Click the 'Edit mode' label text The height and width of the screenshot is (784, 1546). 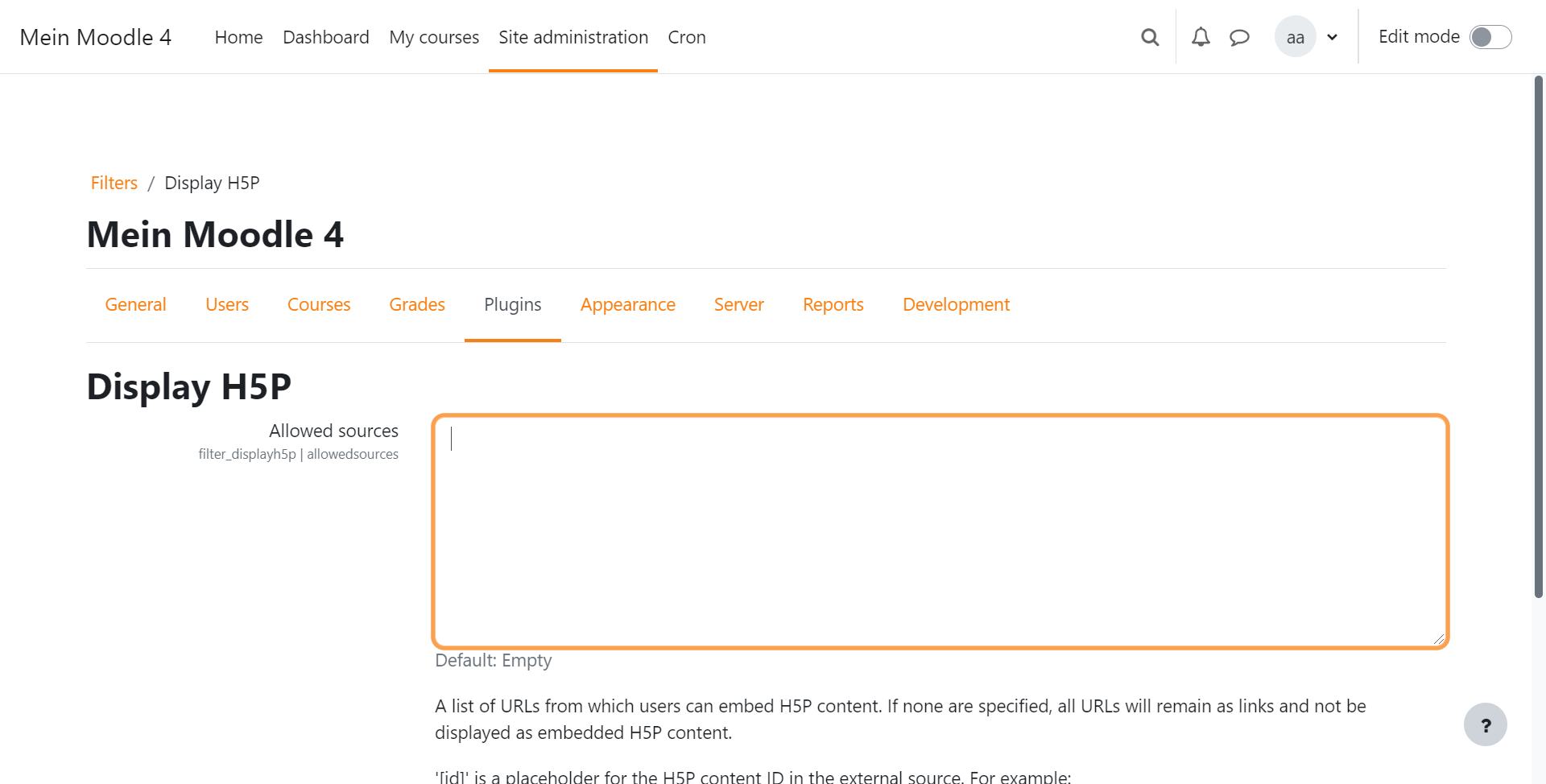1419,37
